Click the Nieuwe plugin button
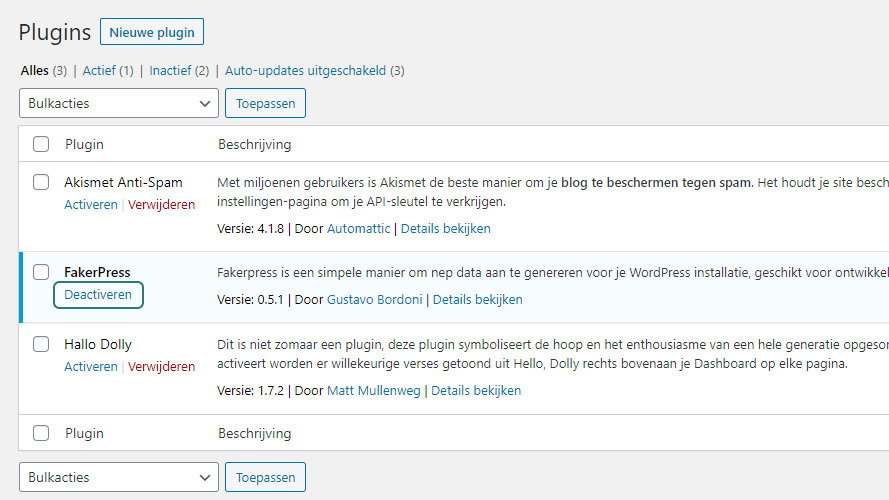Viewport: 889px width, 500px height. pyautogui.click(x=152, y=32)
